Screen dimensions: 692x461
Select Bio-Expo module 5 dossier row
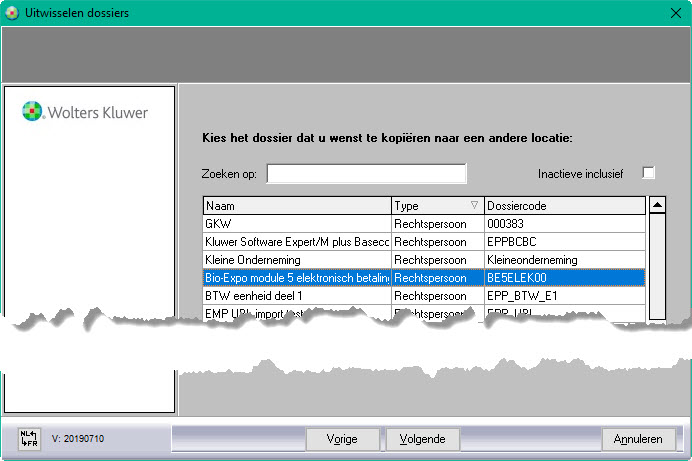coord(296,278)
